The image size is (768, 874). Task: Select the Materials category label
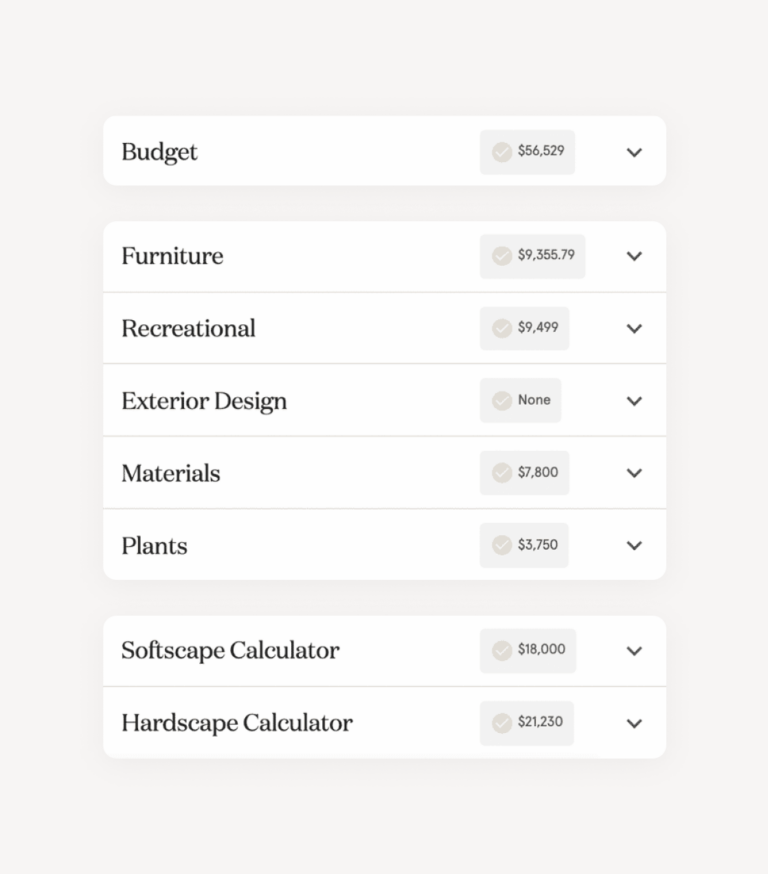point(170,473)
